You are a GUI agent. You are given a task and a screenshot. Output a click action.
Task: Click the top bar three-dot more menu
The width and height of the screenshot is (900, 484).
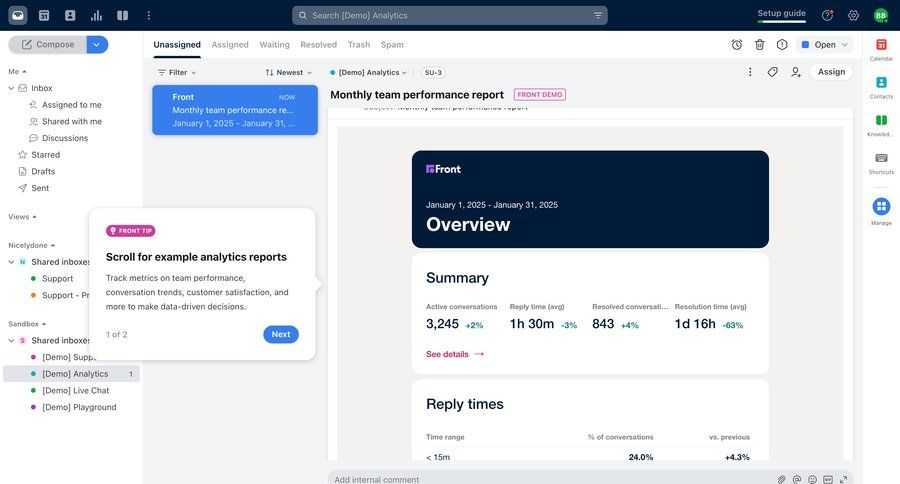point(149,16)
